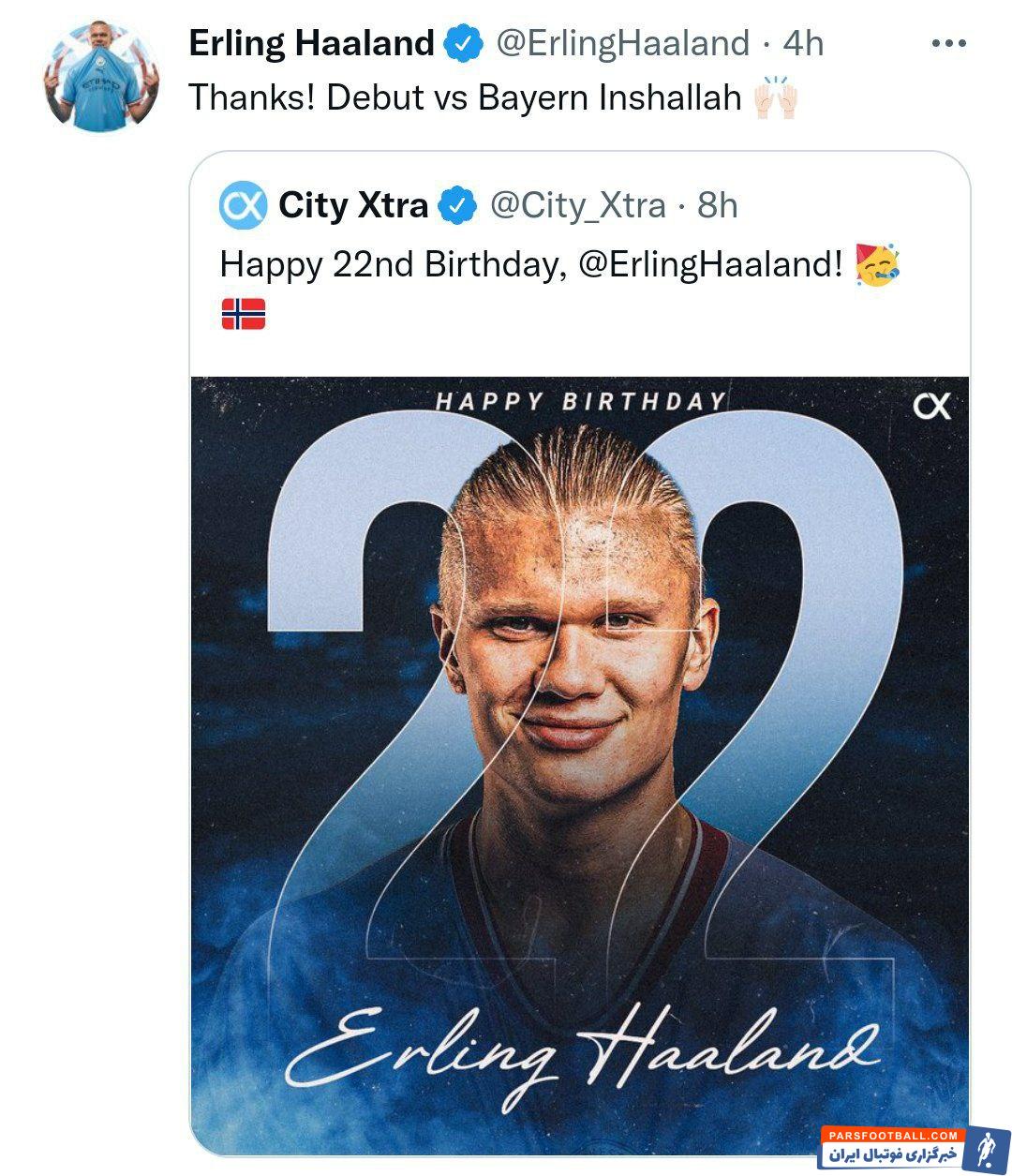
Task: Click the @ErlingHaaland mention in birthday text
Action: tap(711, 264)
